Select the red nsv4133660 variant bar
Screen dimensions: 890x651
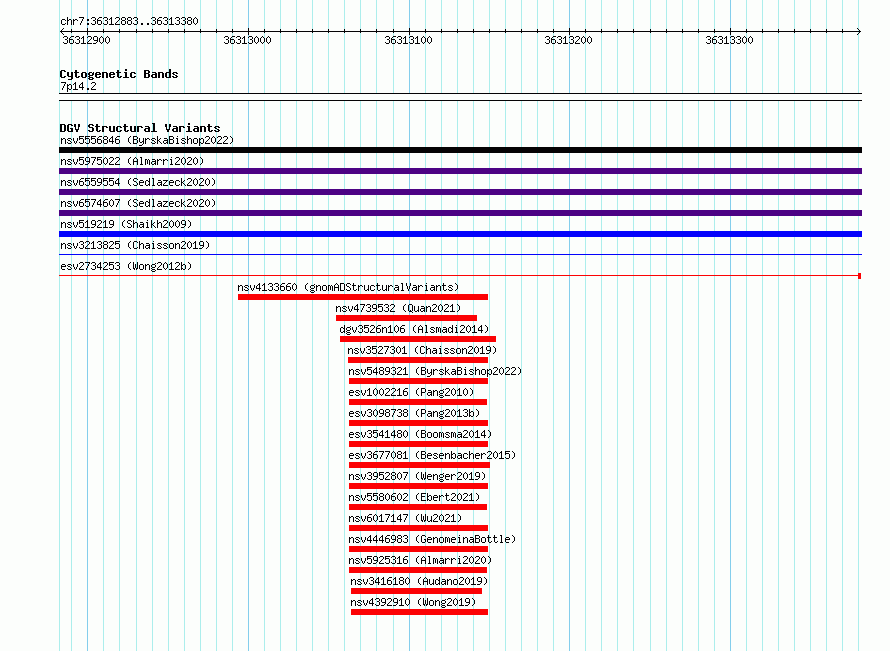363,297
